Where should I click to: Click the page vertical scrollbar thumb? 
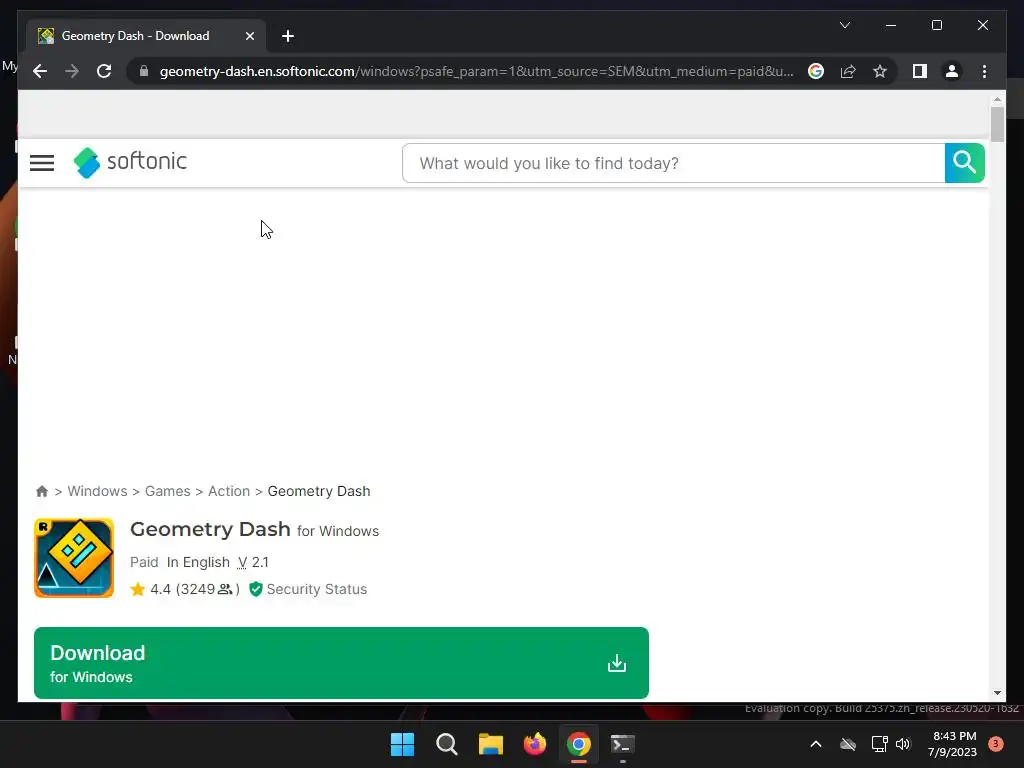point(997,124)
